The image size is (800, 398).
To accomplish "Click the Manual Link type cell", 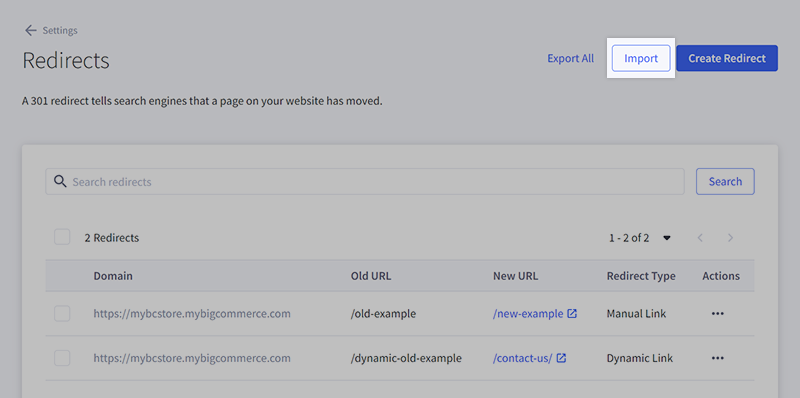I will point(636,313).
